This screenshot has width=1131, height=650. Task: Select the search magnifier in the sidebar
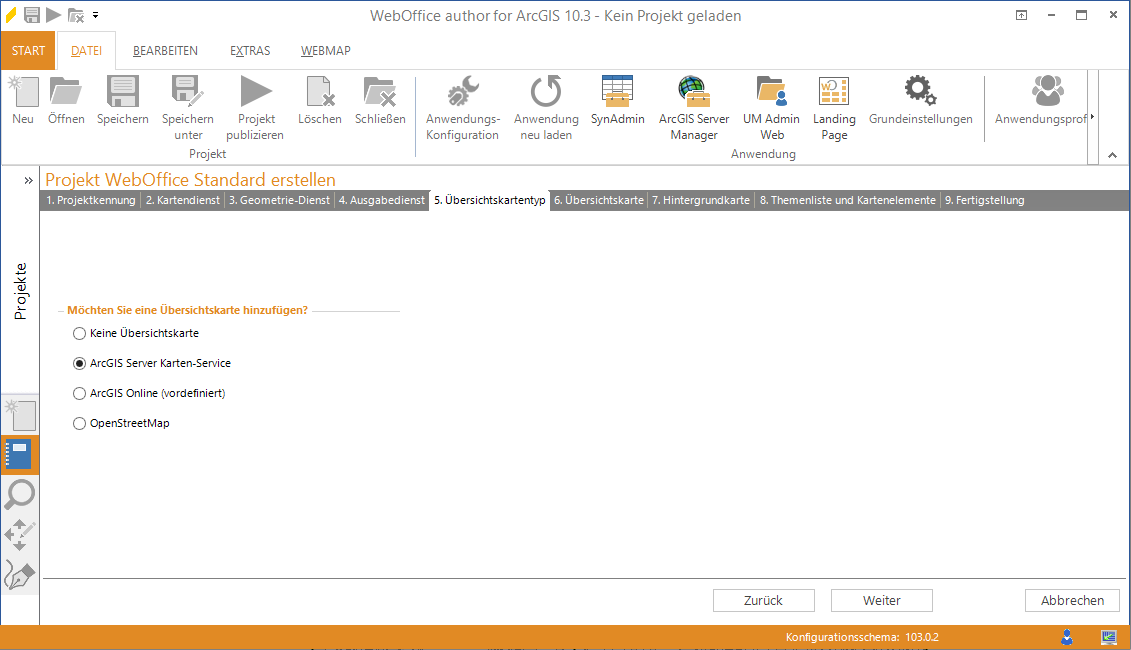[20, 494]
